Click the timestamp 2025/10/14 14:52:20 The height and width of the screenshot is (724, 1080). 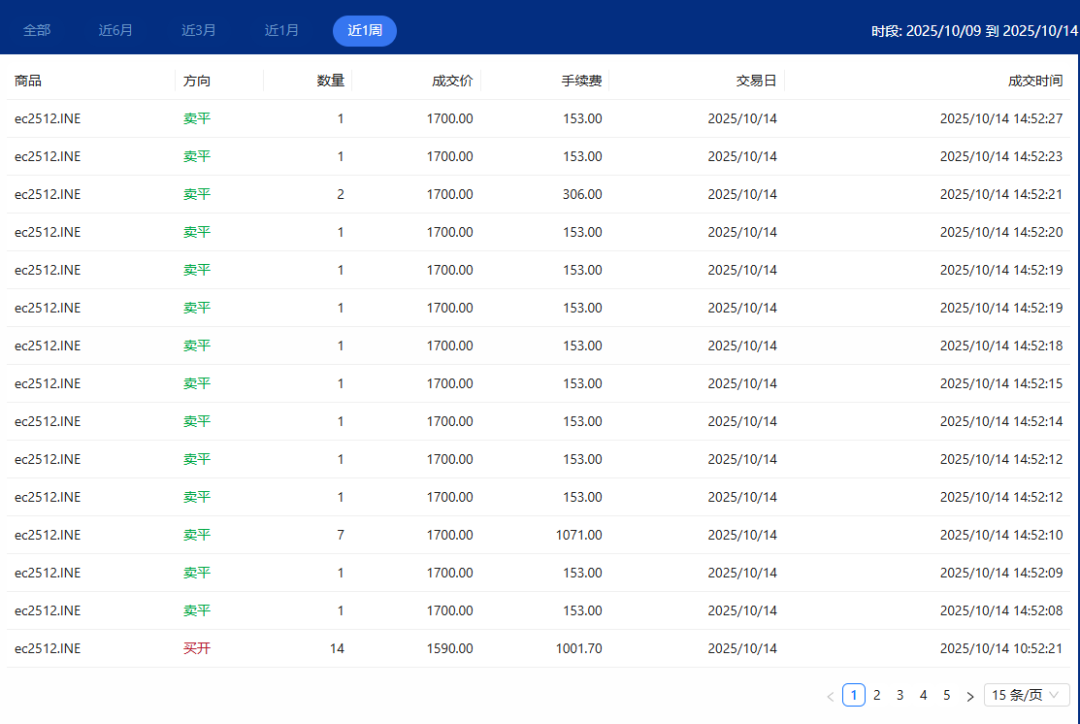point(1001,232)
